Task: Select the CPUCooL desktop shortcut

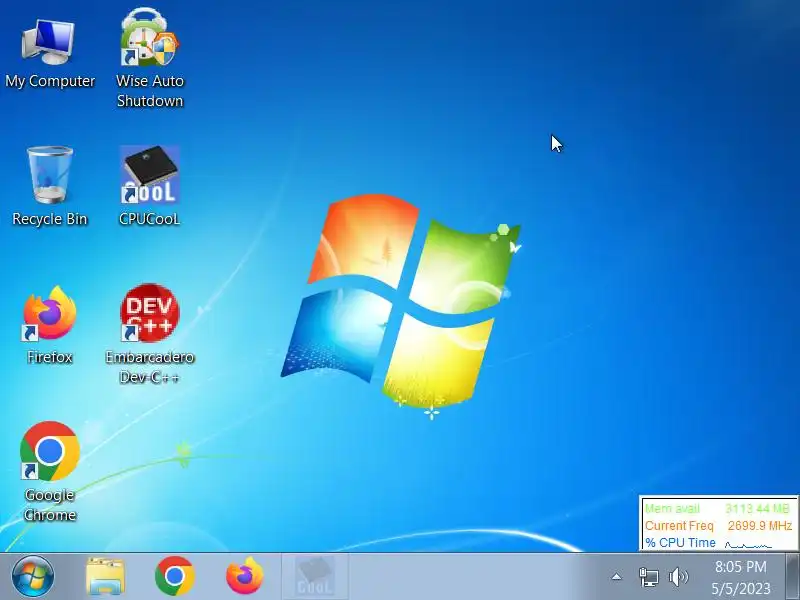Action: point(149,186)
